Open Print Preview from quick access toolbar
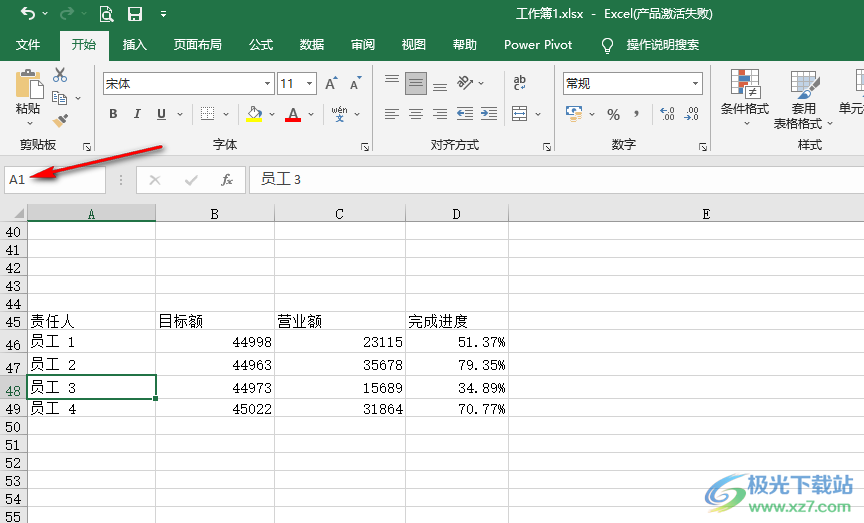The height and width of the screenshot is (523, 864). point(106,14)
